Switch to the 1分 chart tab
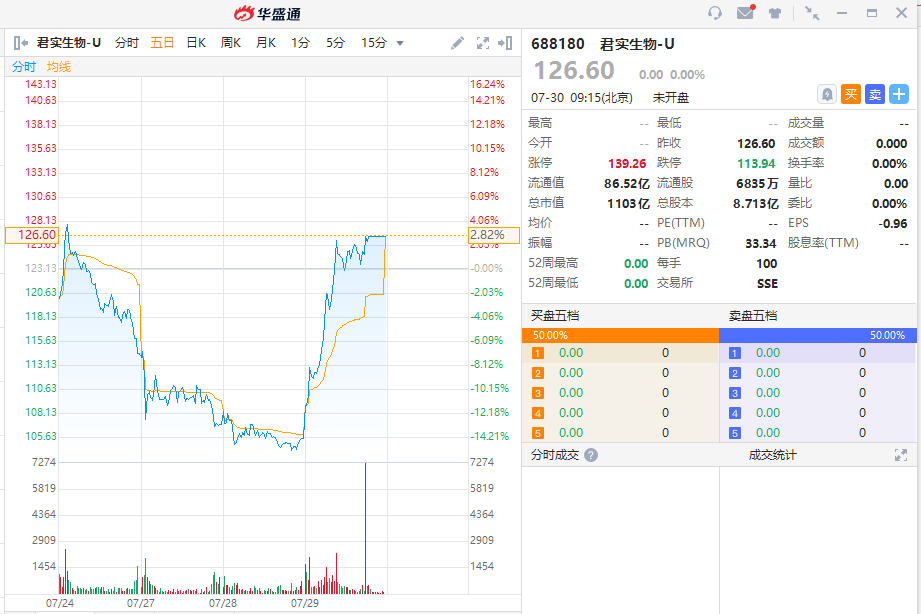This screenshot has height=614, width=921. pyautogui.click(x=300, y=43)
